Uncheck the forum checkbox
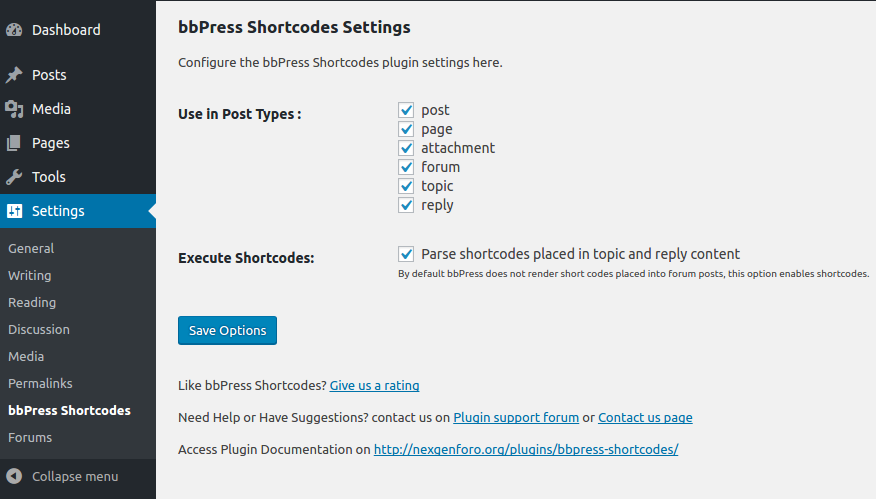876x499 pixels. click(406, 167)
